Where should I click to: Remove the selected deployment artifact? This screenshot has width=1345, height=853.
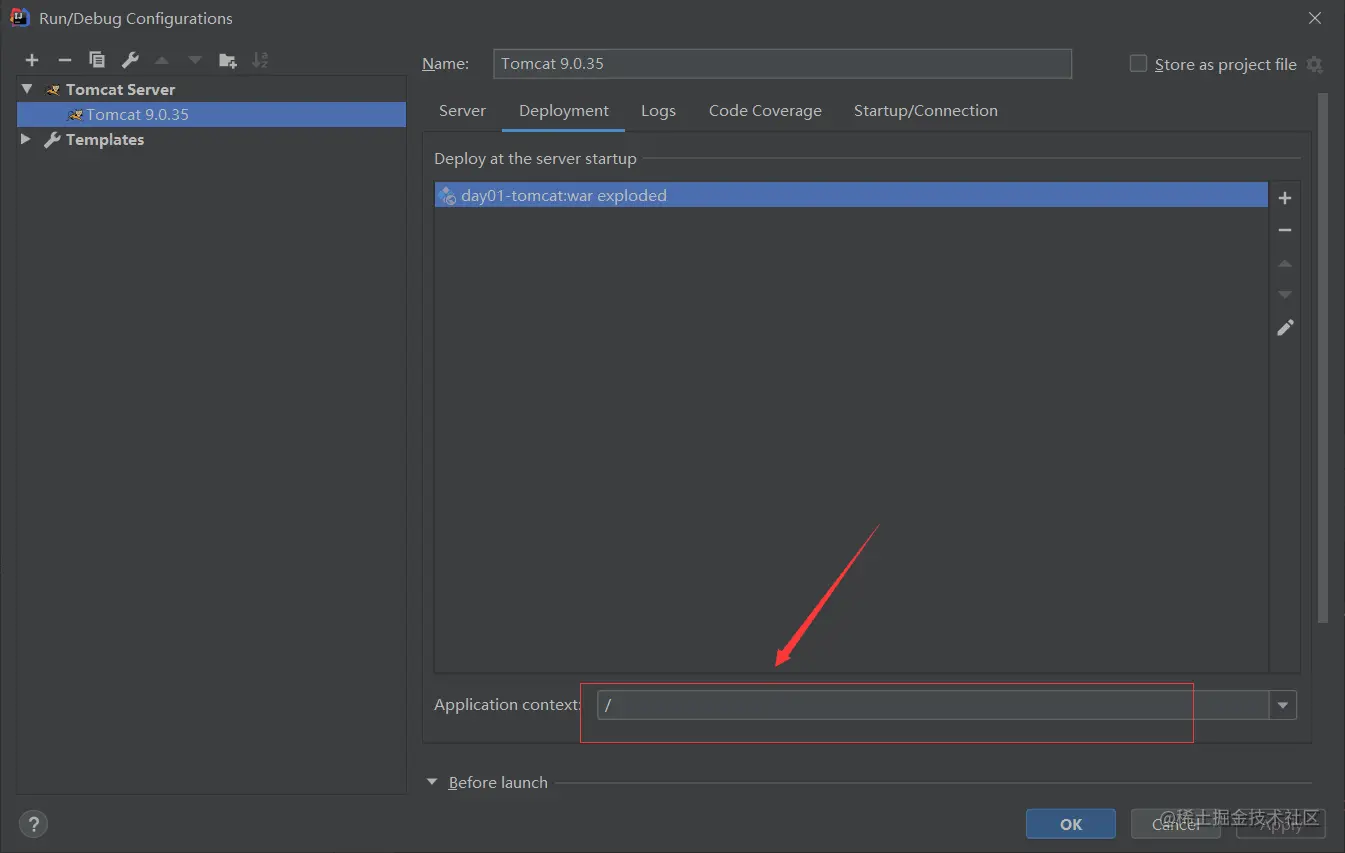[x=1285, y=230]
